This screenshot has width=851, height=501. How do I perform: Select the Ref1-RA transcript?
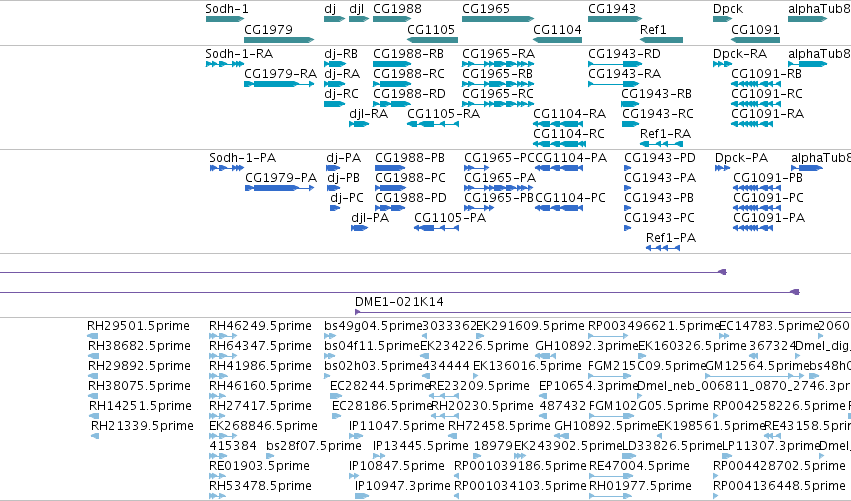coord(661,144)
